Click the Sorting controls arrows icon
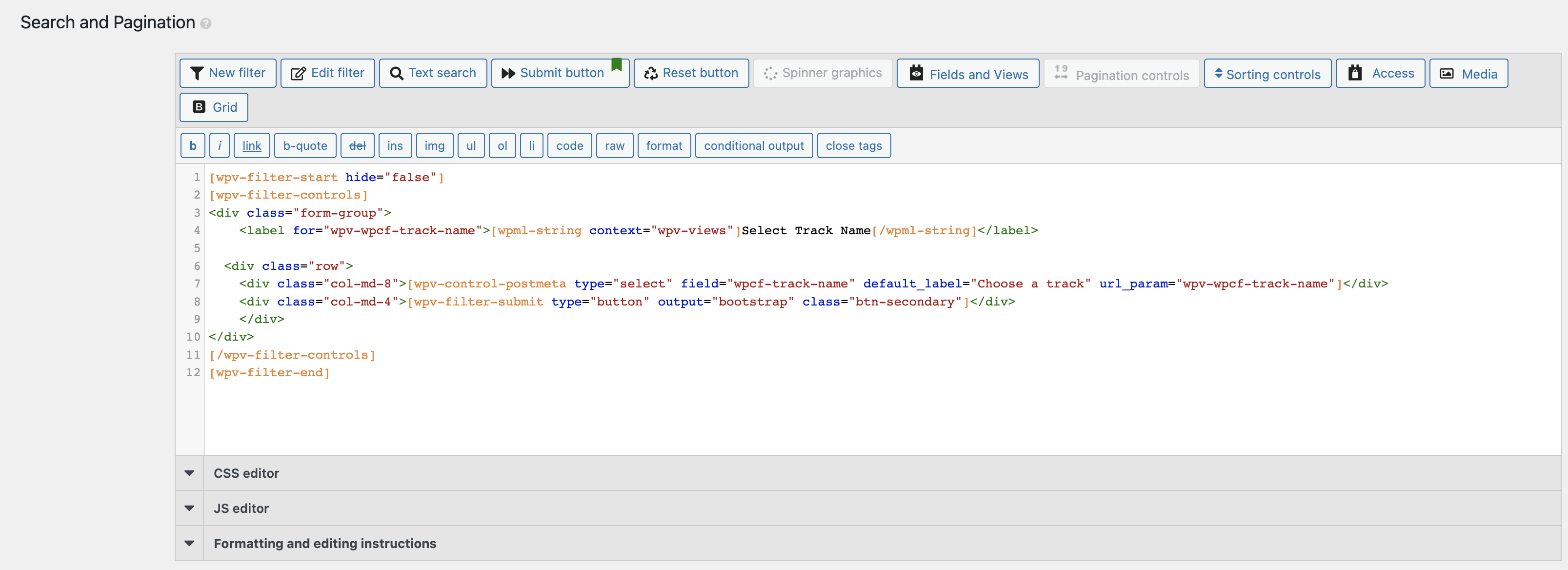The width and height of the screenshot is (1568, 570). click(1219, 73)
